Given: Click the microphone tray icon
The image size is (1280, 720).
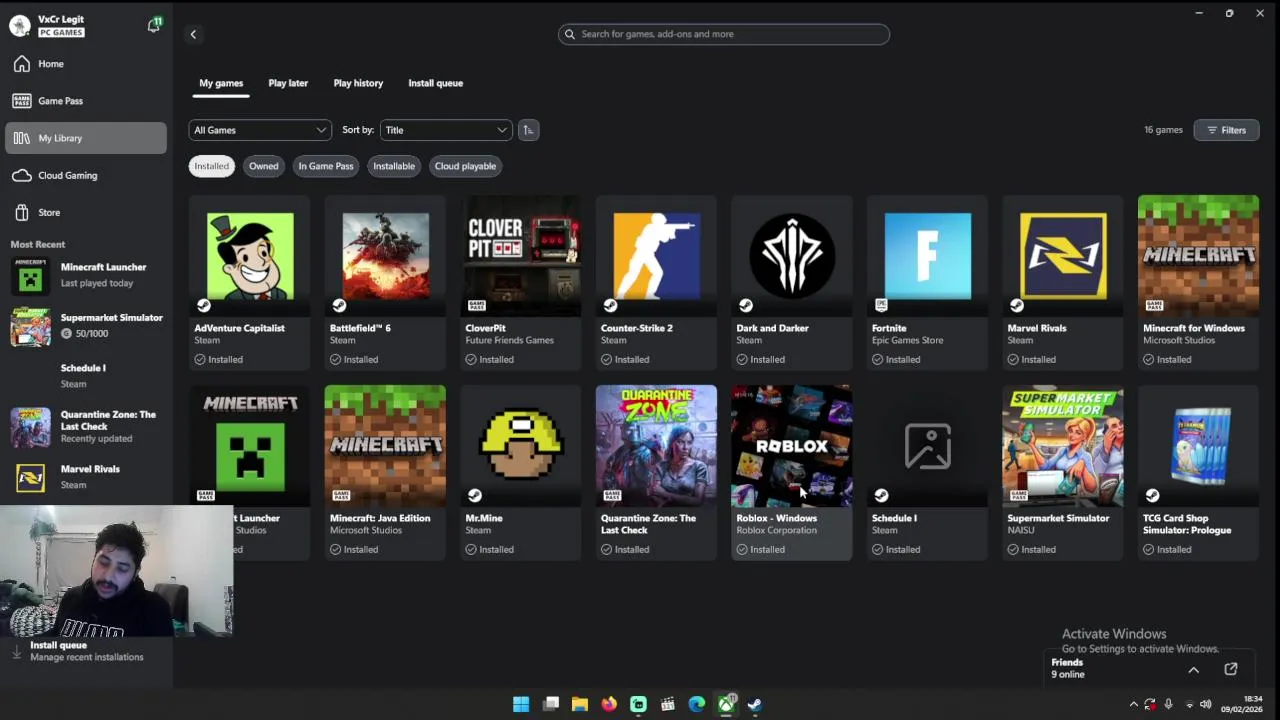Looking at the screenshot, I should [x=1168, y=705].
